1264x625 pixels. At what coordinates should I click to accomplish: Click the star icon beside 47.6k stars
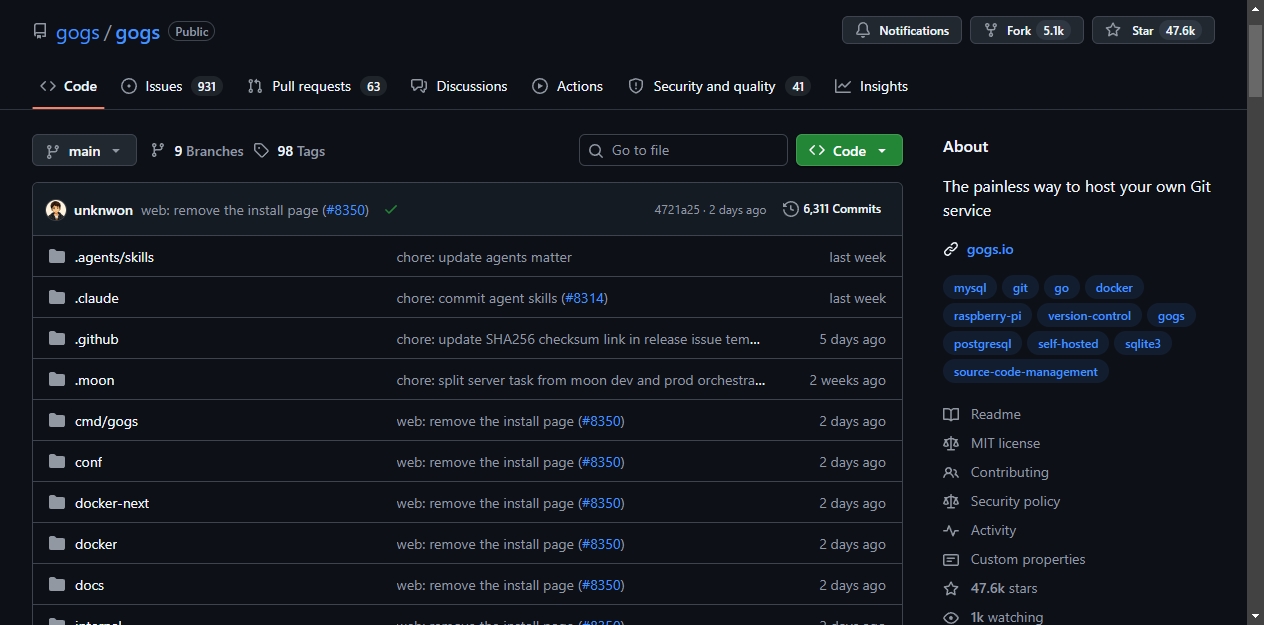pyautogui.click(x=951, y=588)
